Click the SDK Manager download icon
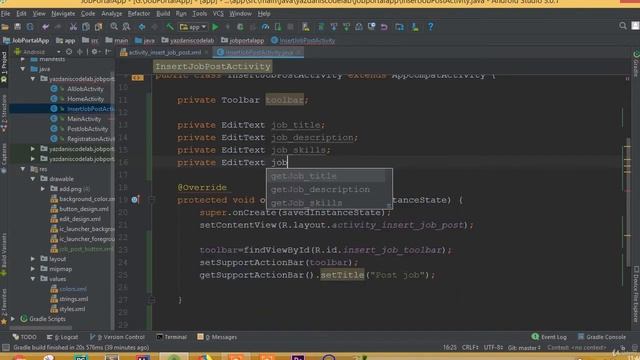This screenshot has height=360, width=640. click(415, 27)
